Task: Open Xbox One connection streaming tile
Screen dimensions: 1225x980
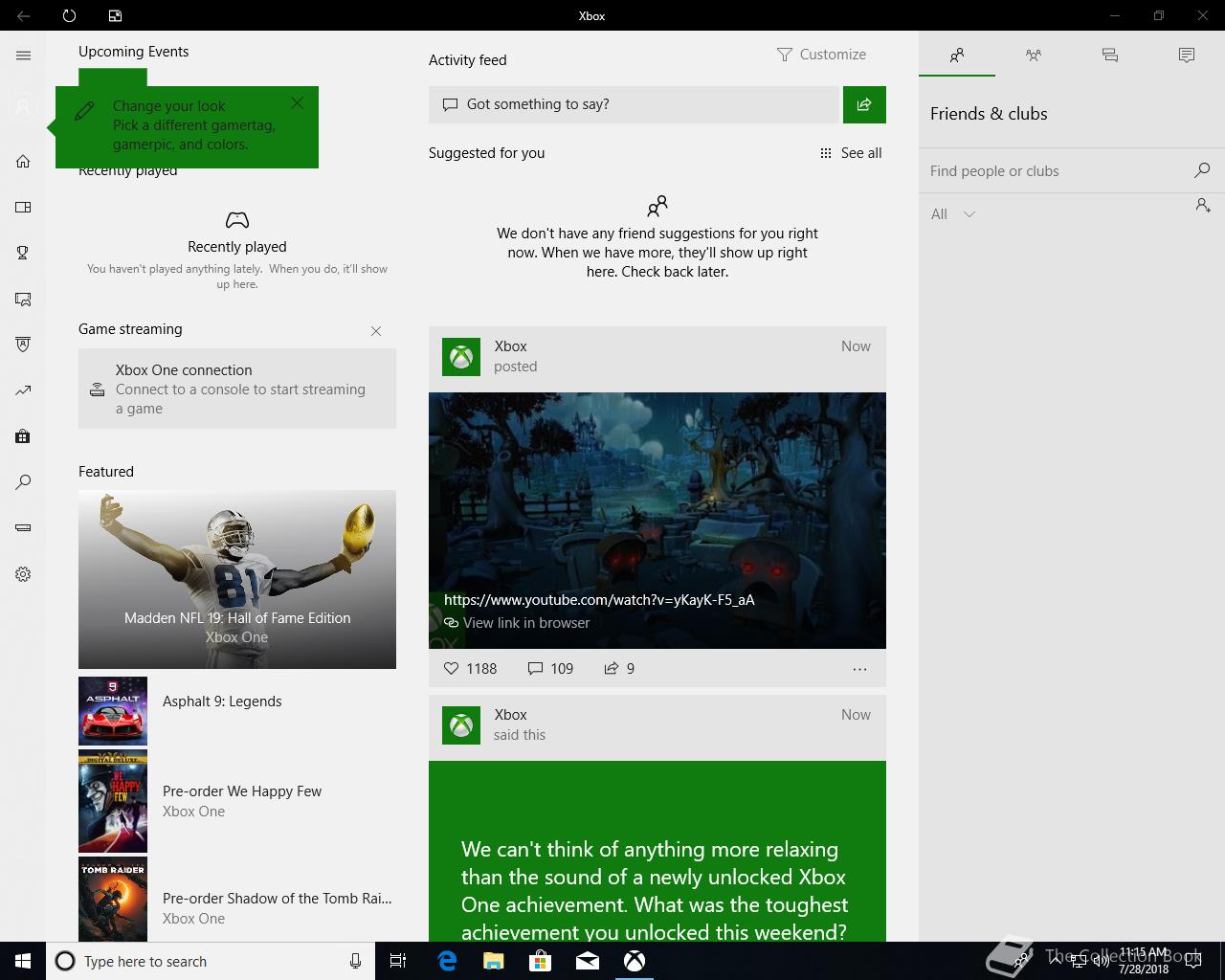Action: pos(237,389)
